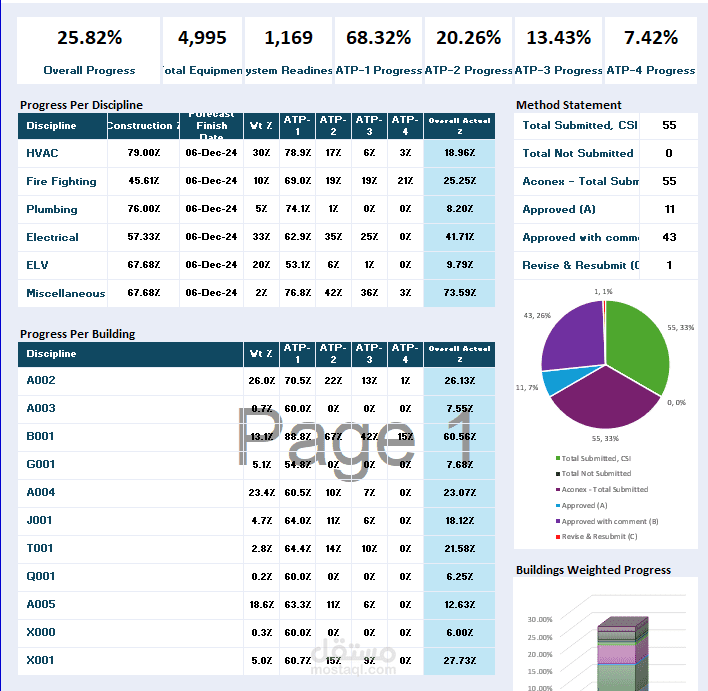Click the ELV discipline cell
The height and width of the screenshot is (691, 708).
pyautogui.click(x=62, y=265)
